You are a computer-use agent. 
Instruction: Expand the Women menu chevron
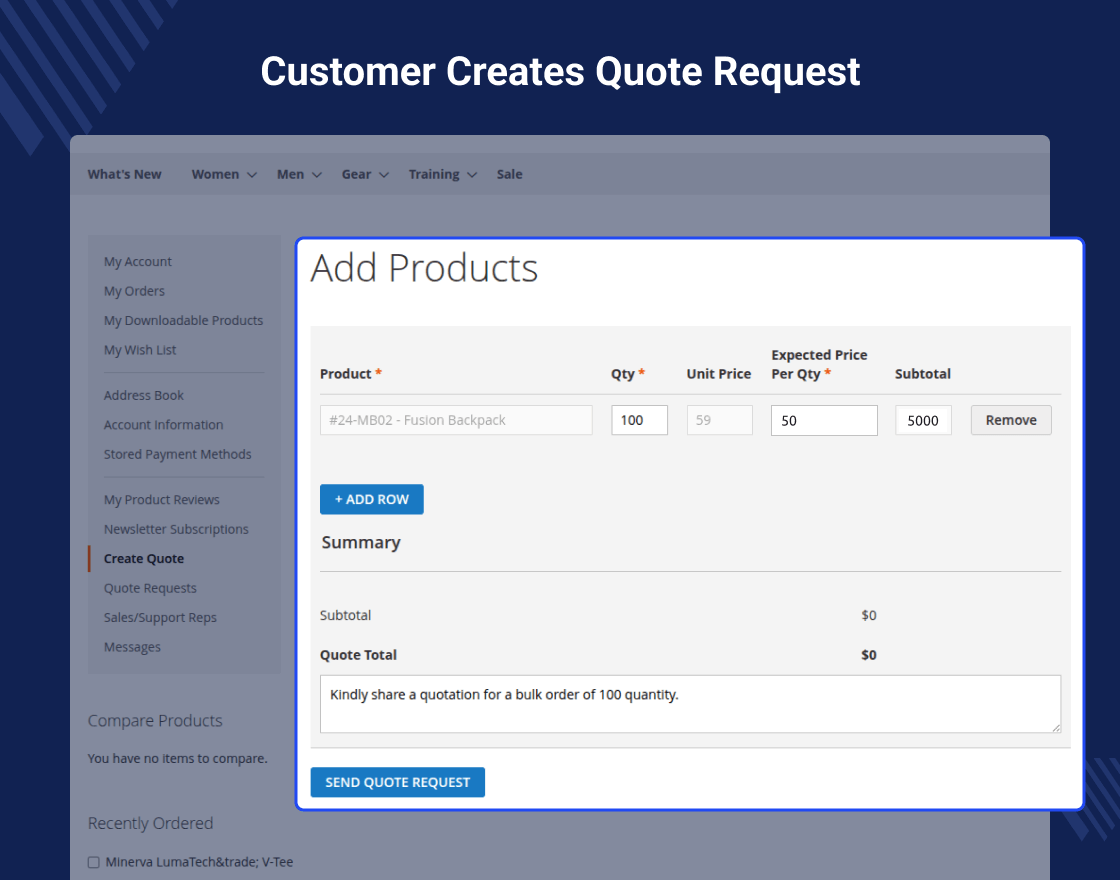[x=252, y=175]
